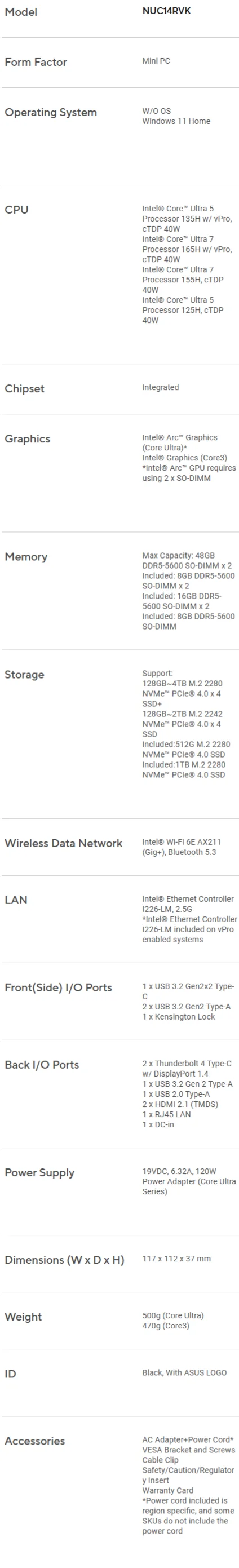Click the NUC14RVK model name

click(166, 11)
